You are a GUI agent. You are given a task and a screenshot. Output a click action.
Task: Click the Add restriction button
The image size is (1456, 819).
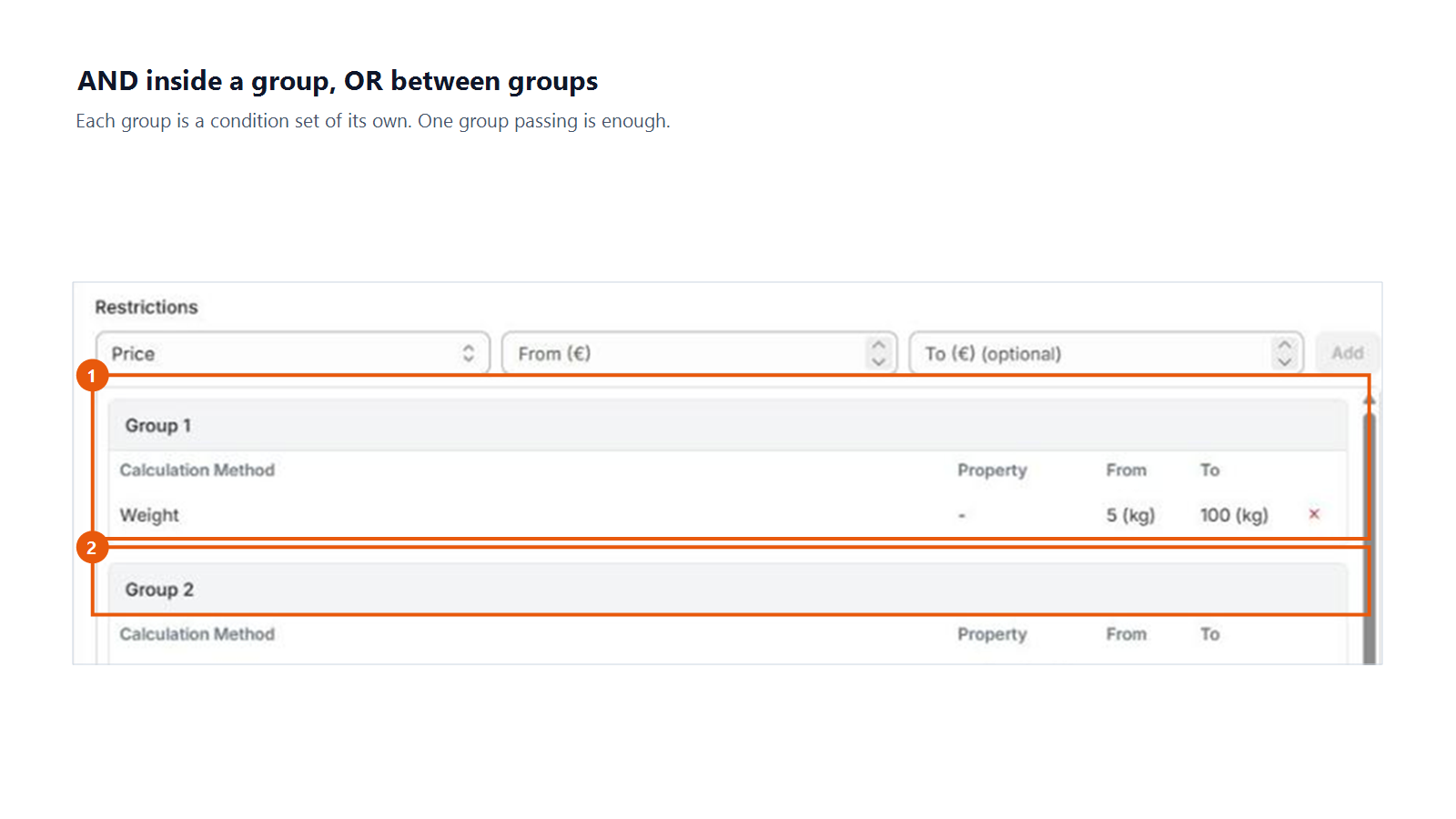click(x=1348, y=353)
